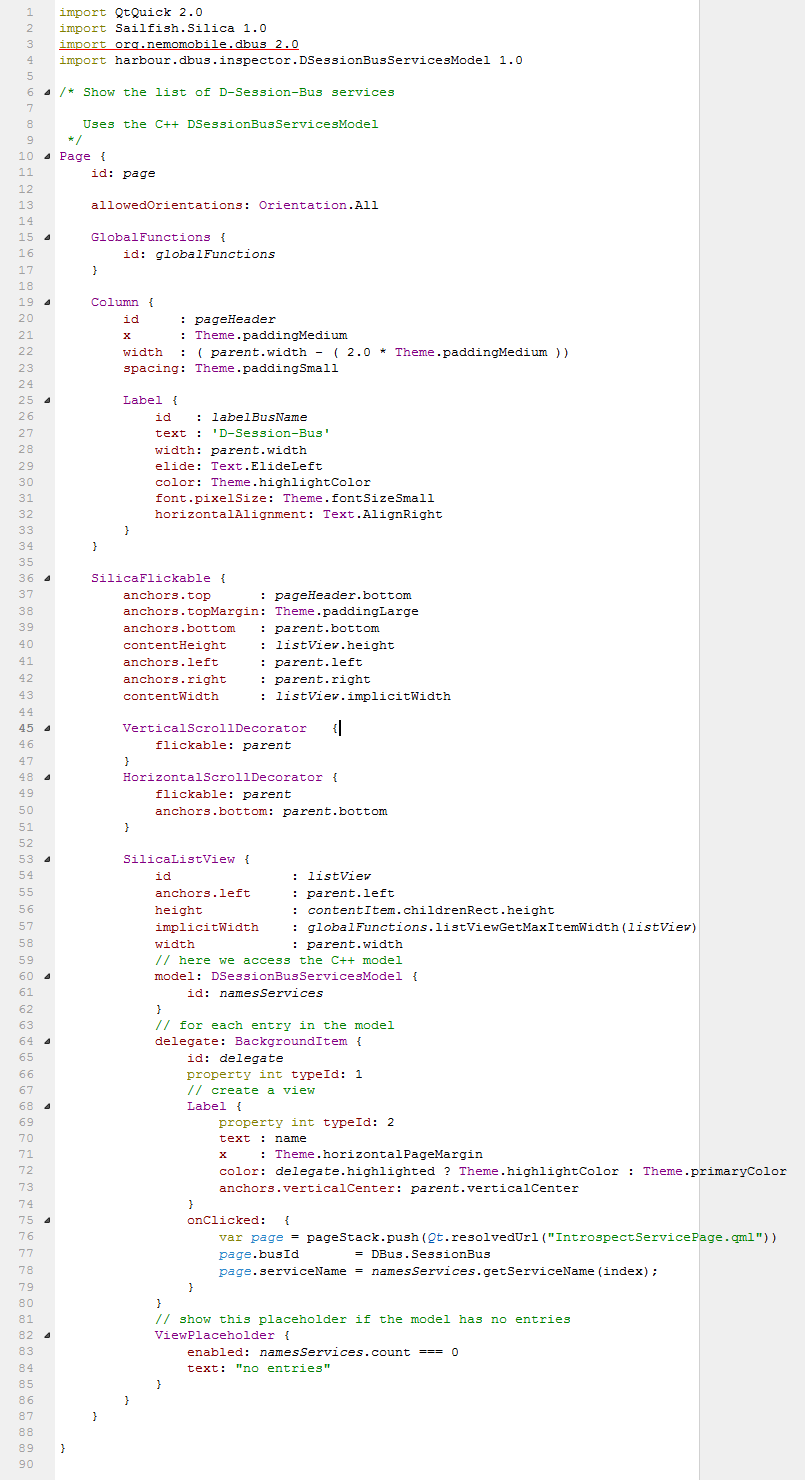Click 'pageHeader' id value on line 20

tap(235, 319)
